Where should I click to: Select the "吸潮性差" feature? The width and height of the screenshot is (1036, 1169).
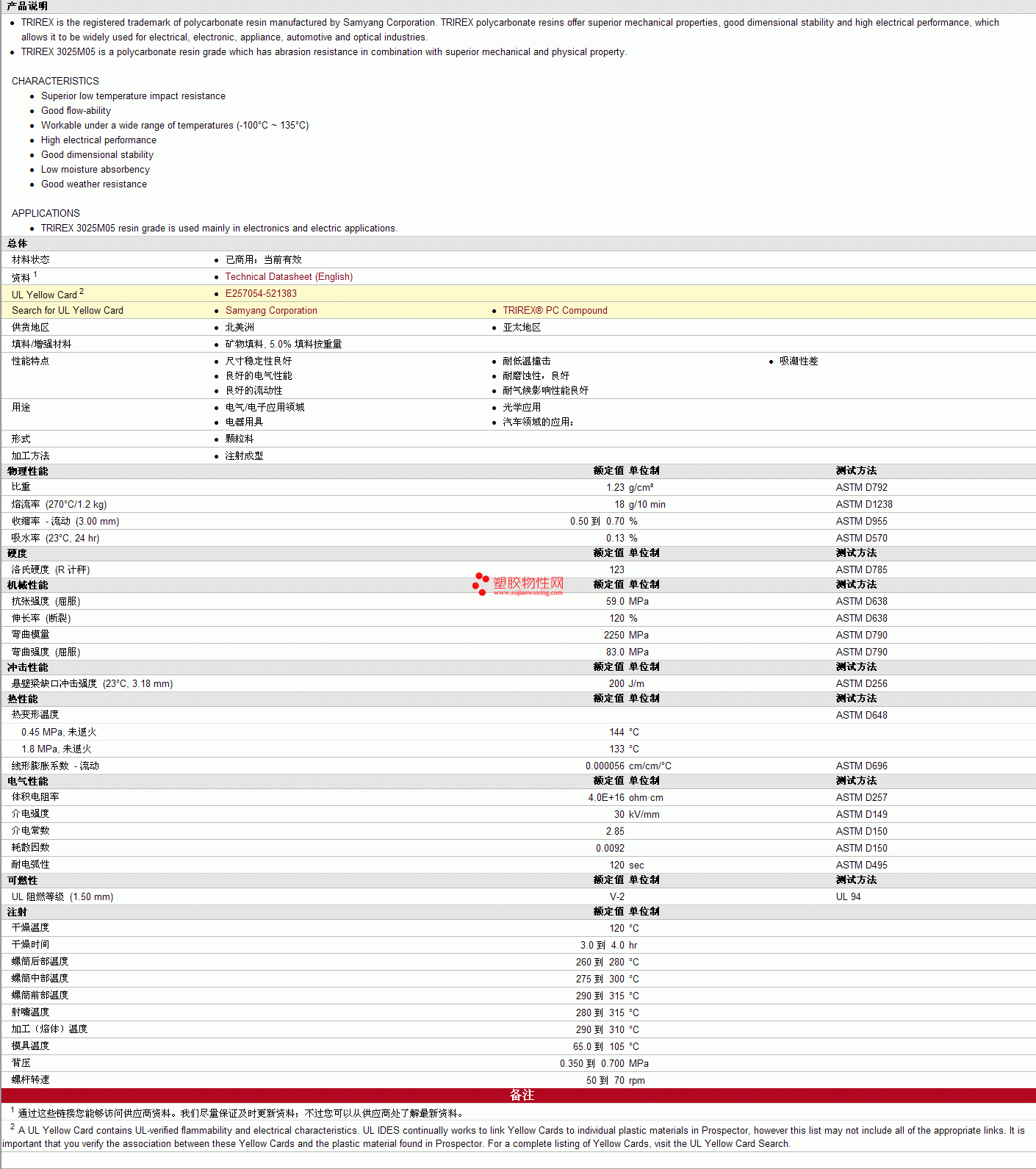(x=799, y=362)
